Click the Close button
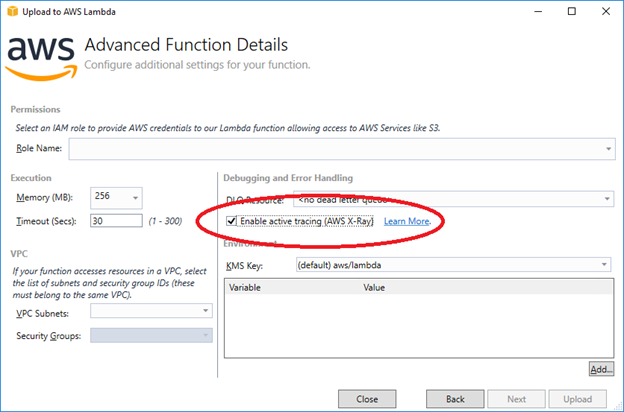Image resolution: width=624 pixels, height=412 pixels. [367, 399]
